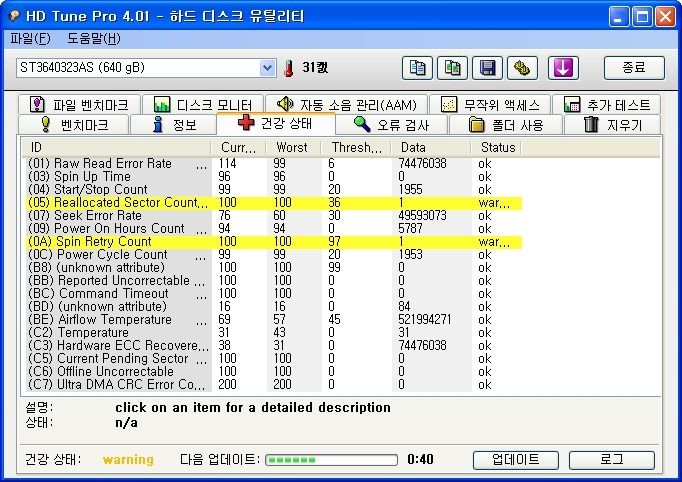Click the HD Tune title bar app icon

[14, 16]
